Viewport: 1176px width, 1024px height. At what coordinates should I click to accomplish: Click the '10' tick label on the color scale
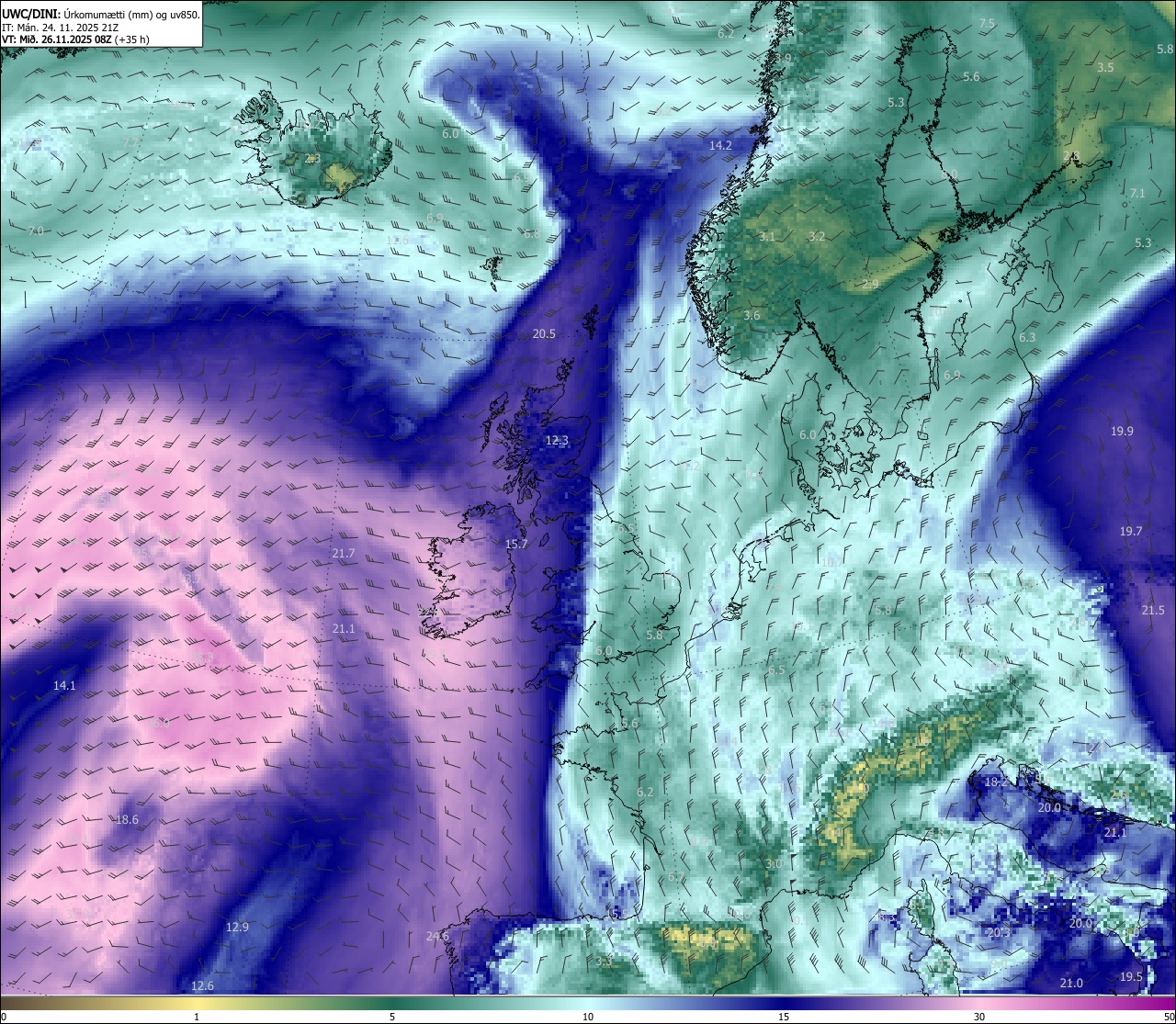coord(588,1016)
